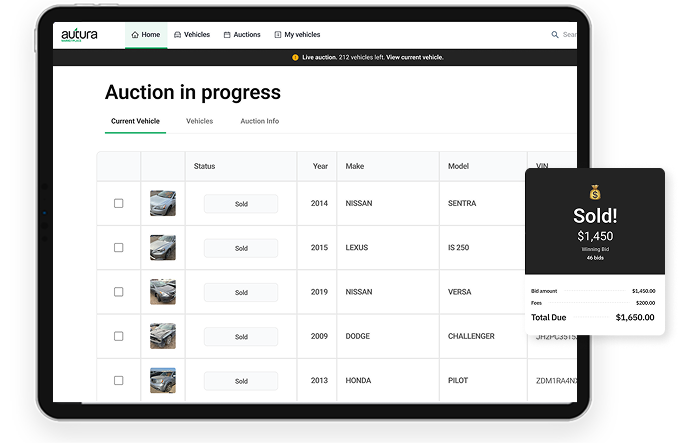Check the Lexus IS 250 row checkbox
Screen dimensions: 680x443
[x=118, y=248]
